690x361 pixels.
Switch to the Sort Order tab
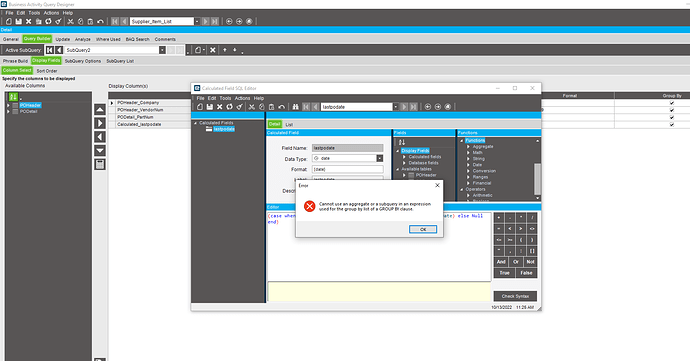coord(47,71)
